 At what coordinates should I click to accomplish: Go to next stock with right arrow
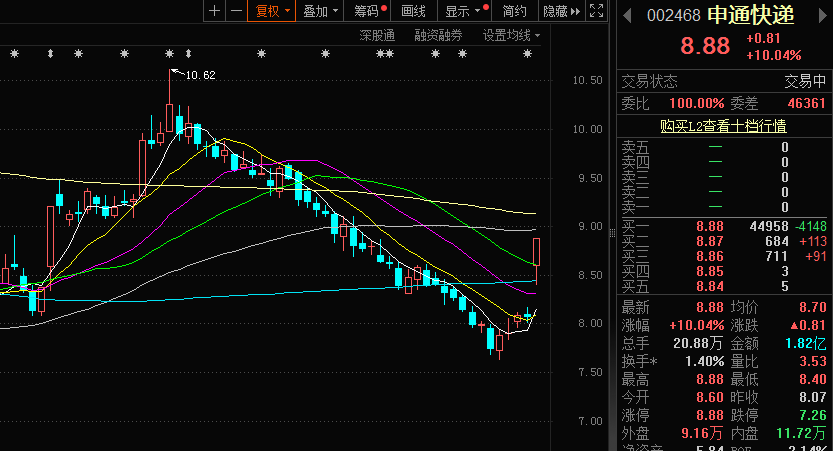point(822,15)
